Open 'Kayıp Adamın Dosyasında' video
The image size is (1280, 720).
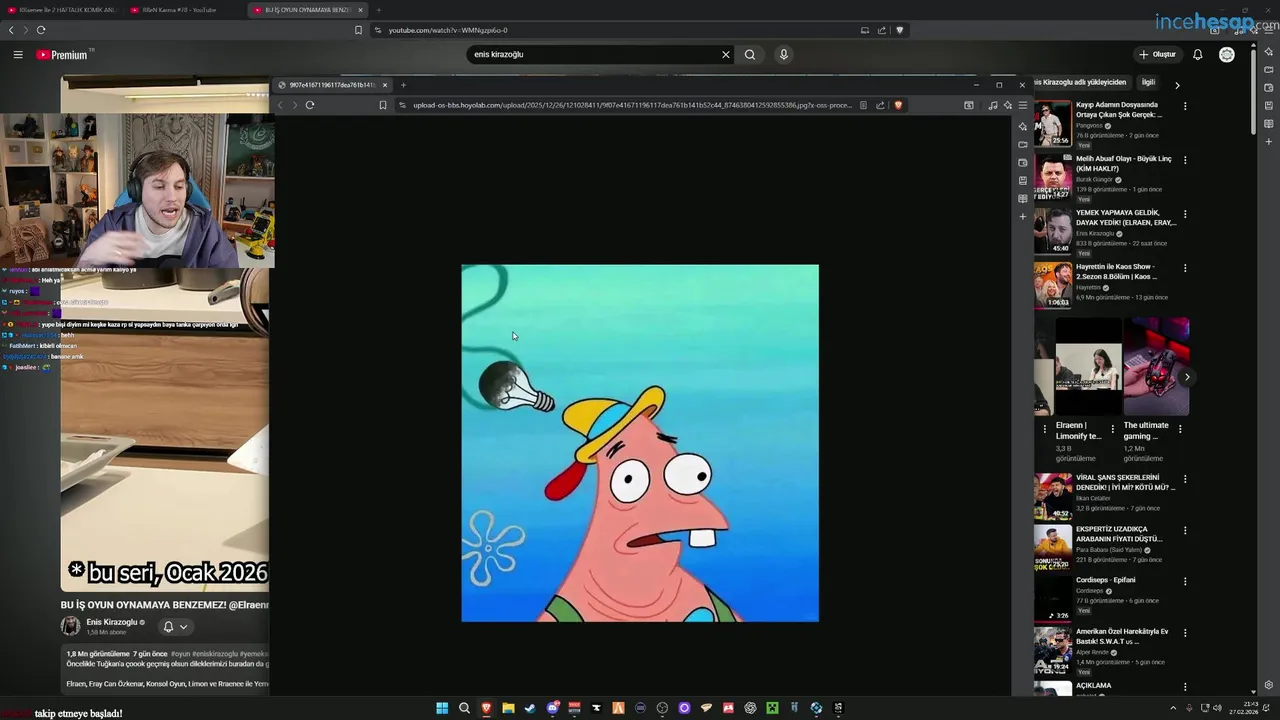click(1116, 109)
